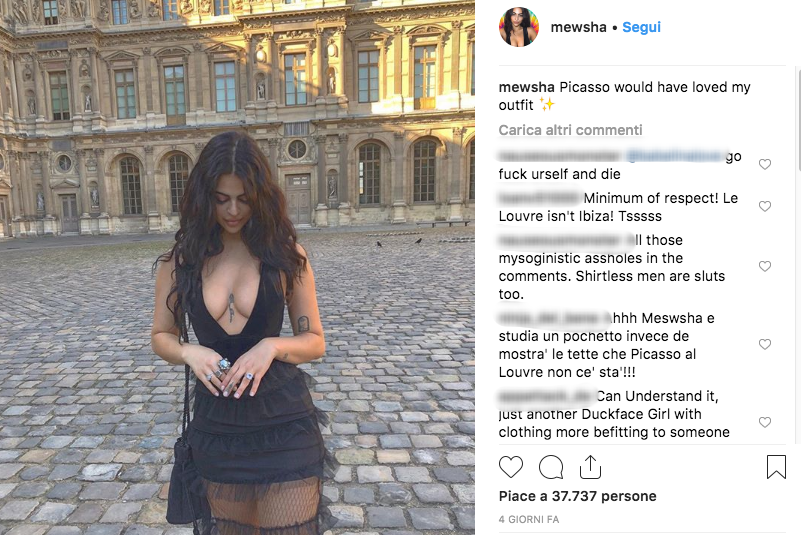This screenshot has width=801, height=535.
Task: Open mewsha username in the caption
Action: (527, 87)
